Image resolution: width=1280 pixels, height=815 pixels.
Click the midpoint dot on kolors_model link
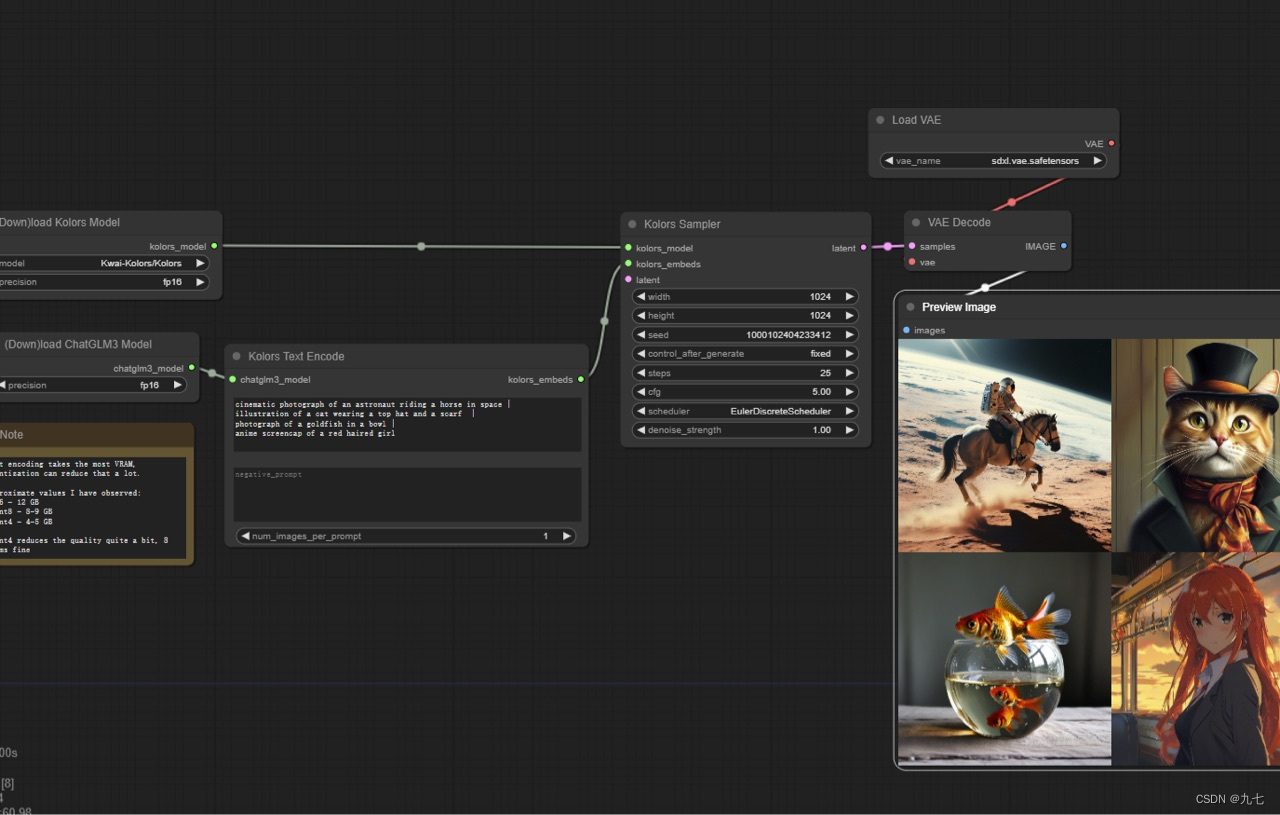click(421, 246)
